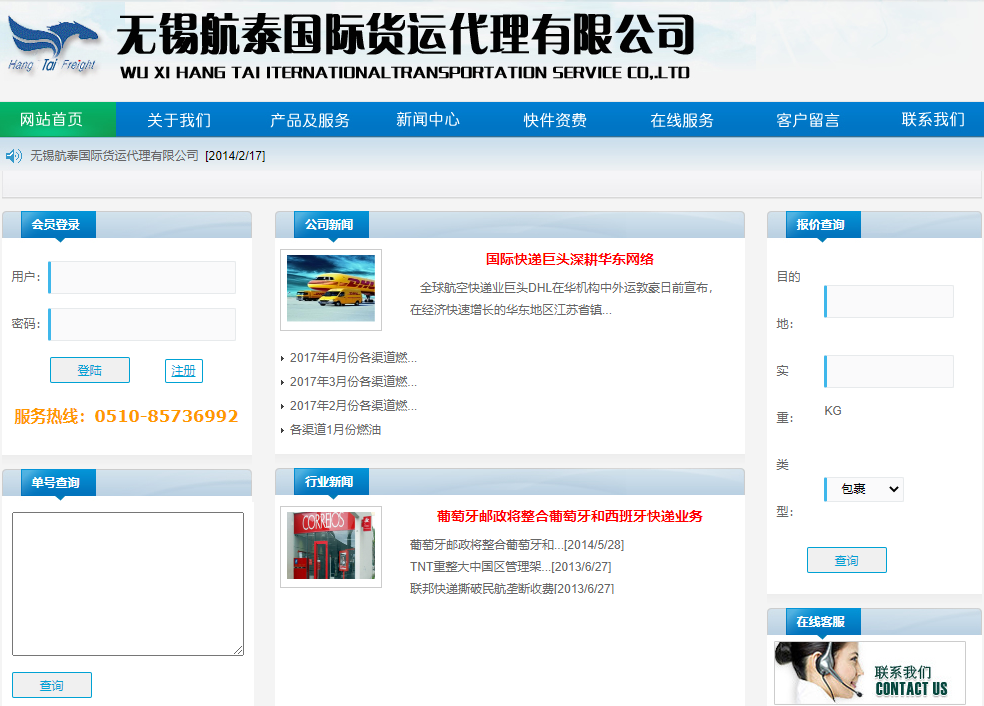
Task: Click inside the 用户 username field
Action: click(x=141, y=278)
